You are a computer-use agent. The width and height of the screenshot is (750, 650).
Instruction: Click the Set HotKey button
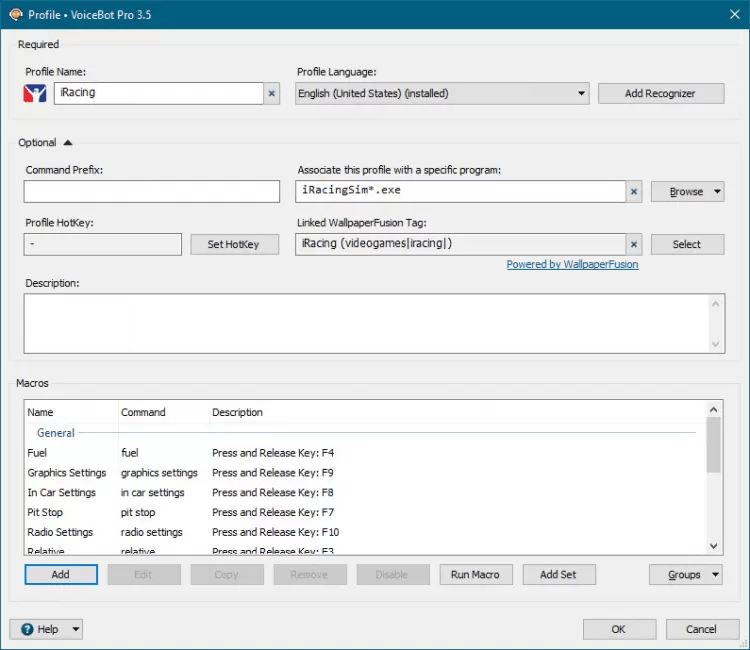(233, 245)
